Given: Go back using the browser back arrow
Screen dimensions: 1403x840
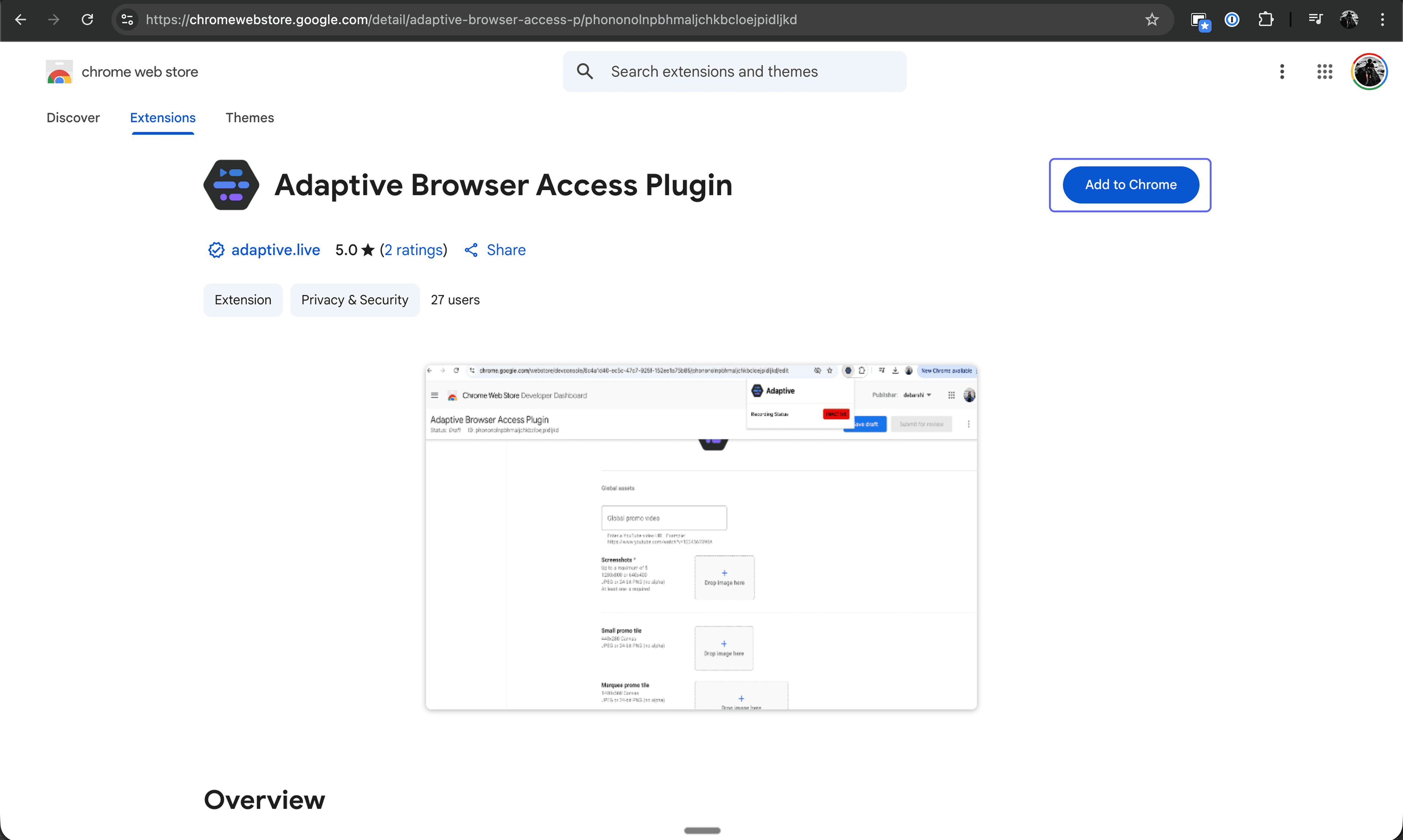Looking at the screenshot, I should [x=21, y=20].
